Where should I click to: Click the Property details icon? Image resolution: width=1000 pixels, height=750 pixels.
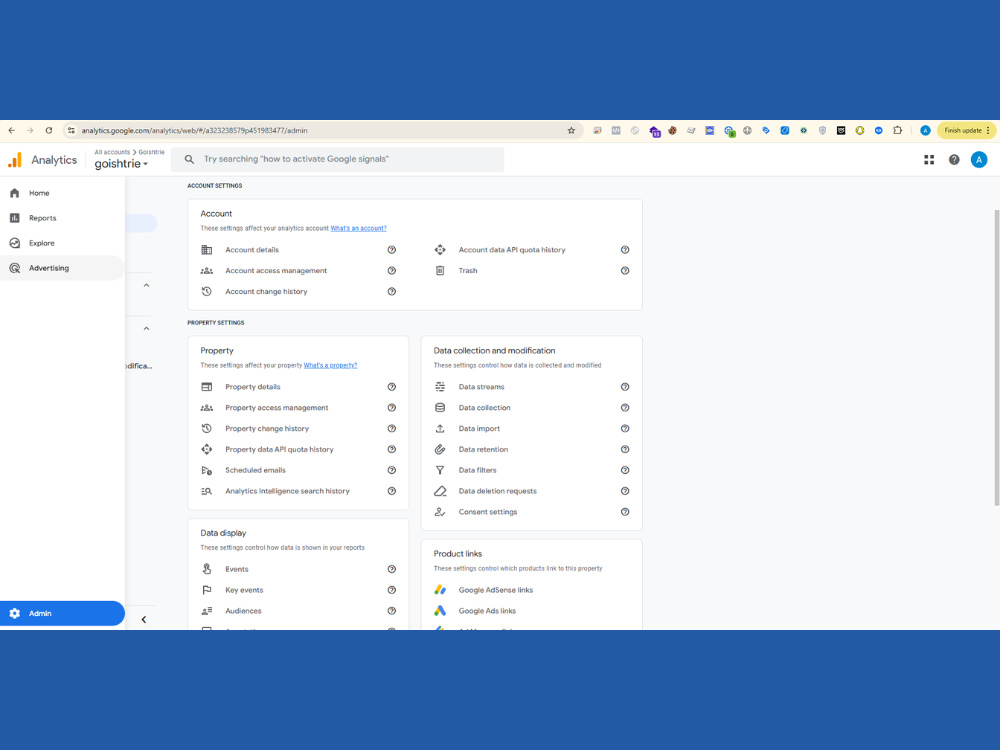[x=207, y=386]
